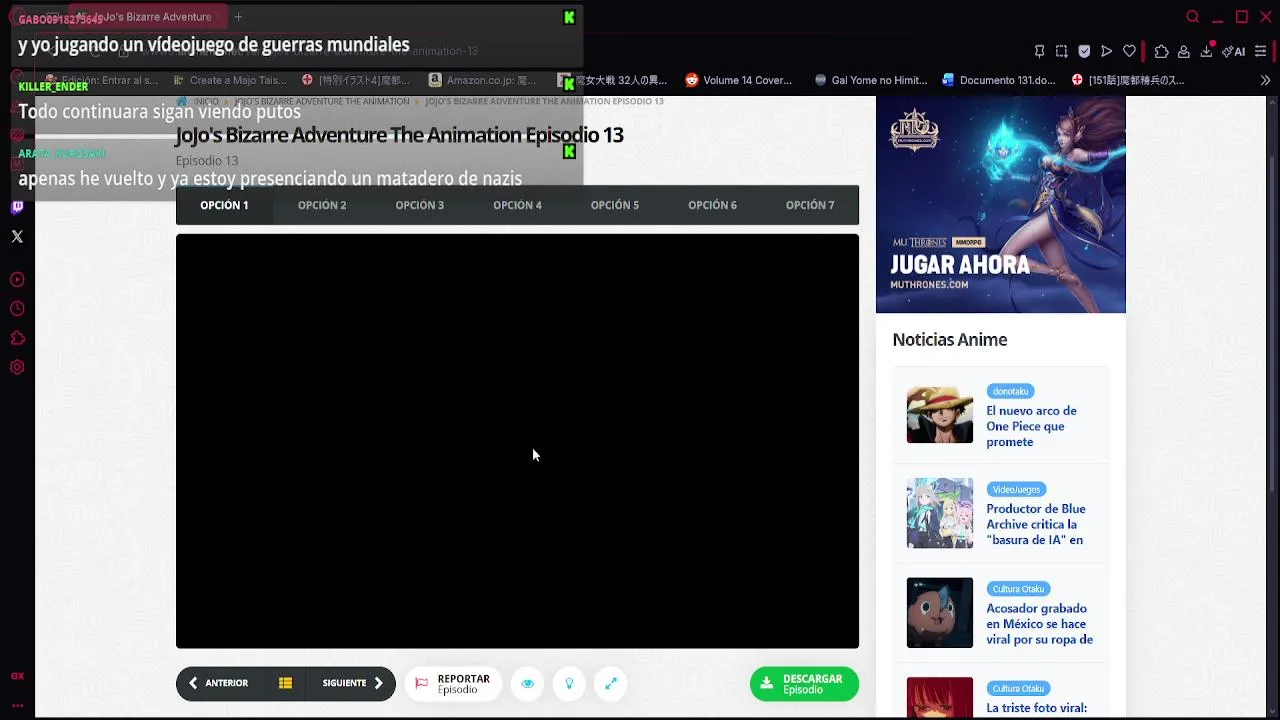Viewport: 1280px width, 720px height.
Task: Click the REPORTAR Episodio button
Action: [x=453, y=684]
